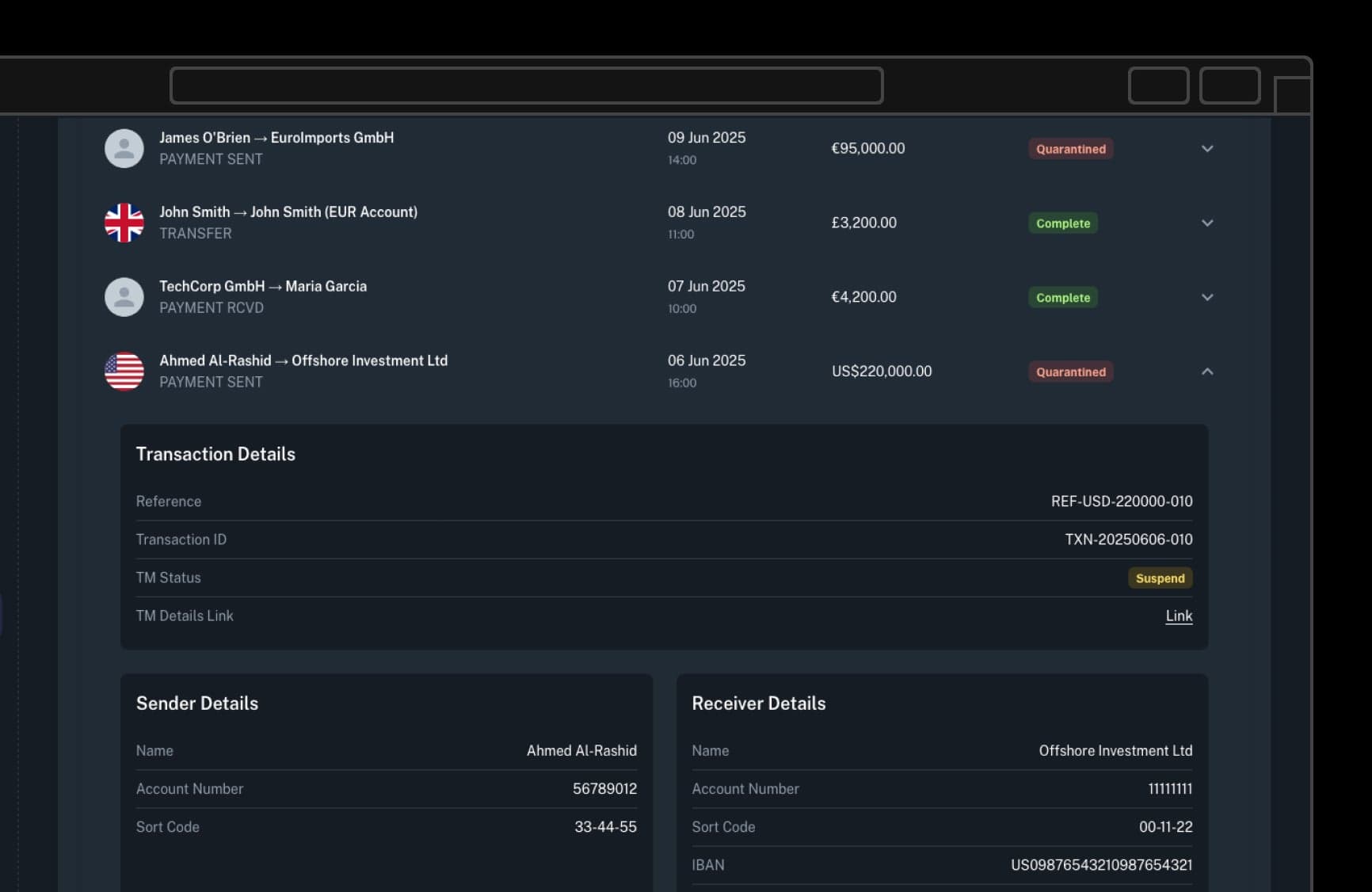Click the UK flag icon for John Smith
The image size is (1372, 892).
pos(124,223)
